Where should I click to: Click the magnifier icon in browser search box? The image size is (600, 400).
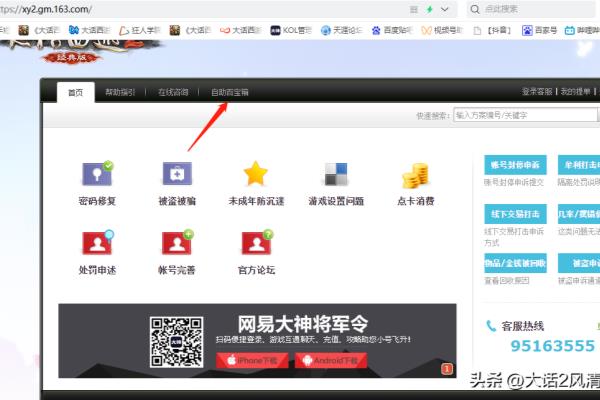point(474,9)
